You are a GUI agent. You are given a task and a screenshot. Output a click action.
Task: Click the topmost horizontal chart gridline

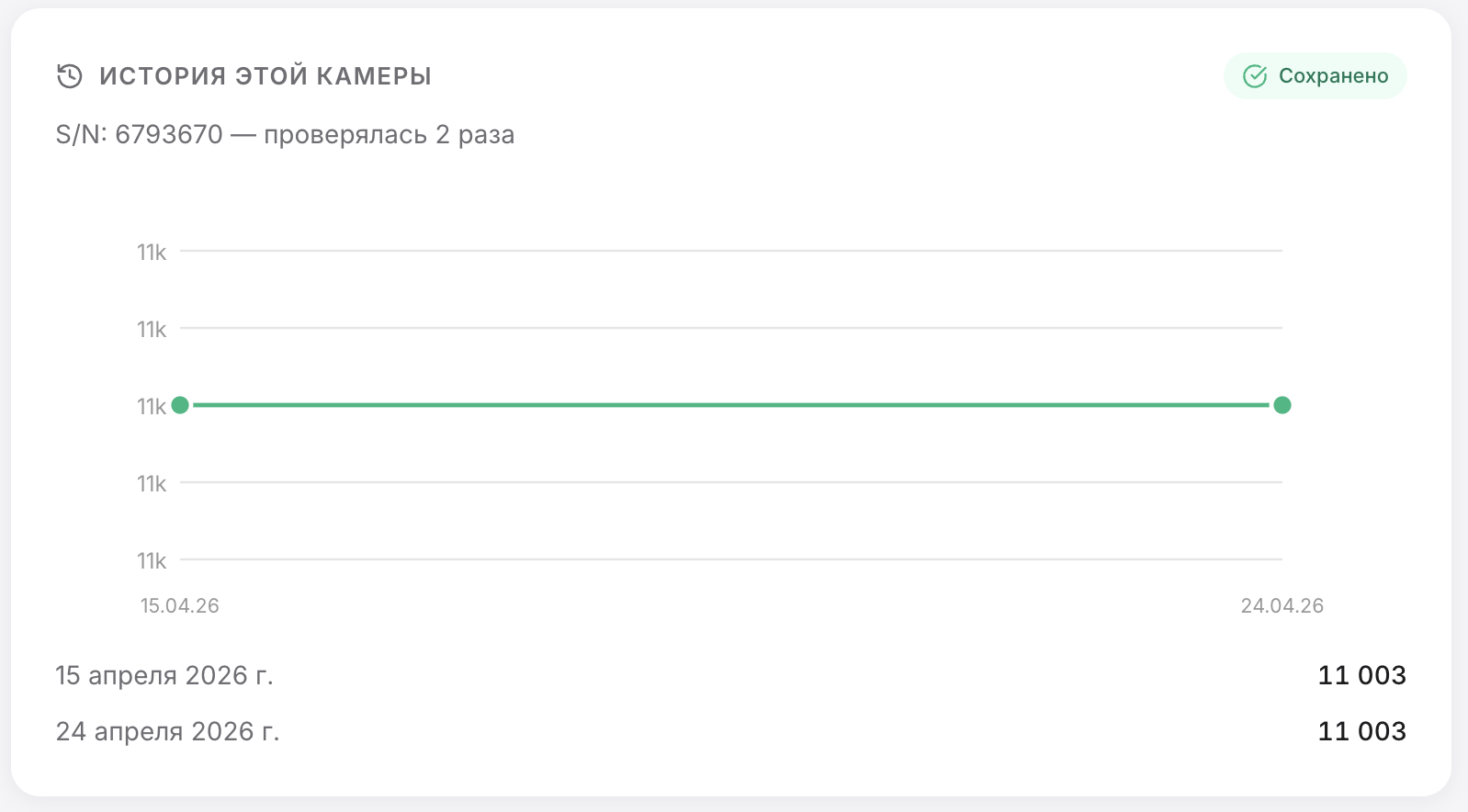731,251
